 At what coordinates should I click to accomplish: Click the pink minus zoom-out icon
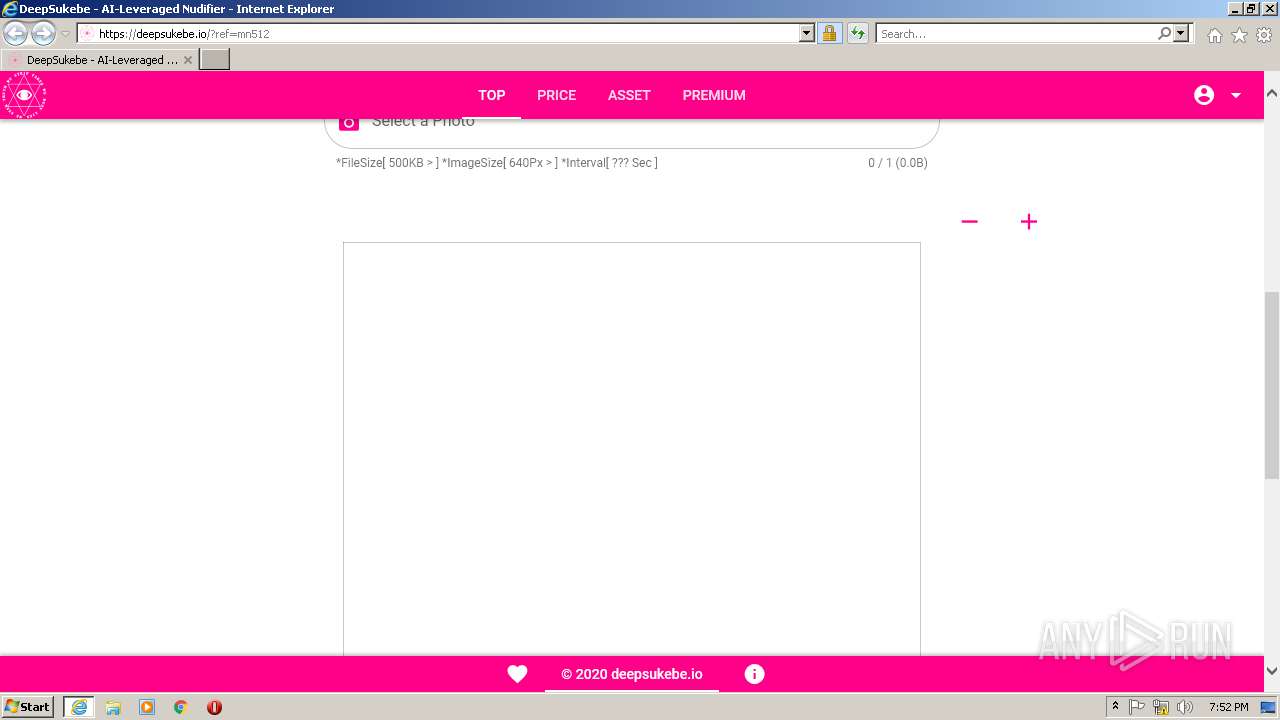[x=969, y=221]
